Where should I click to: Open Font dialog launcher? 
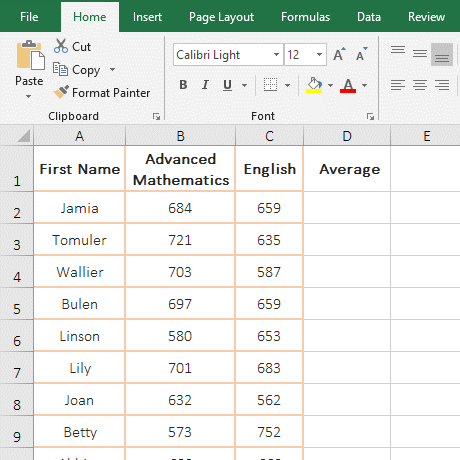(x=370, y=116)
